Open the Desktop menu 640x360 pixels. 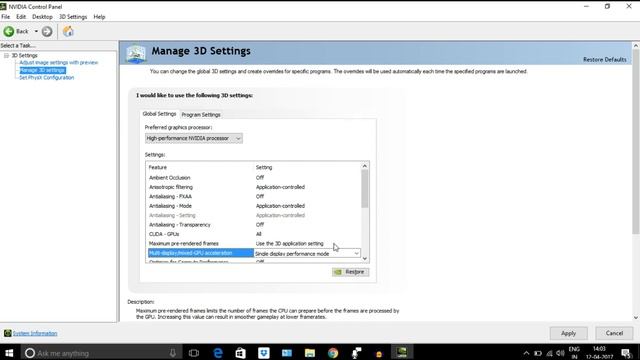[42, 17]
